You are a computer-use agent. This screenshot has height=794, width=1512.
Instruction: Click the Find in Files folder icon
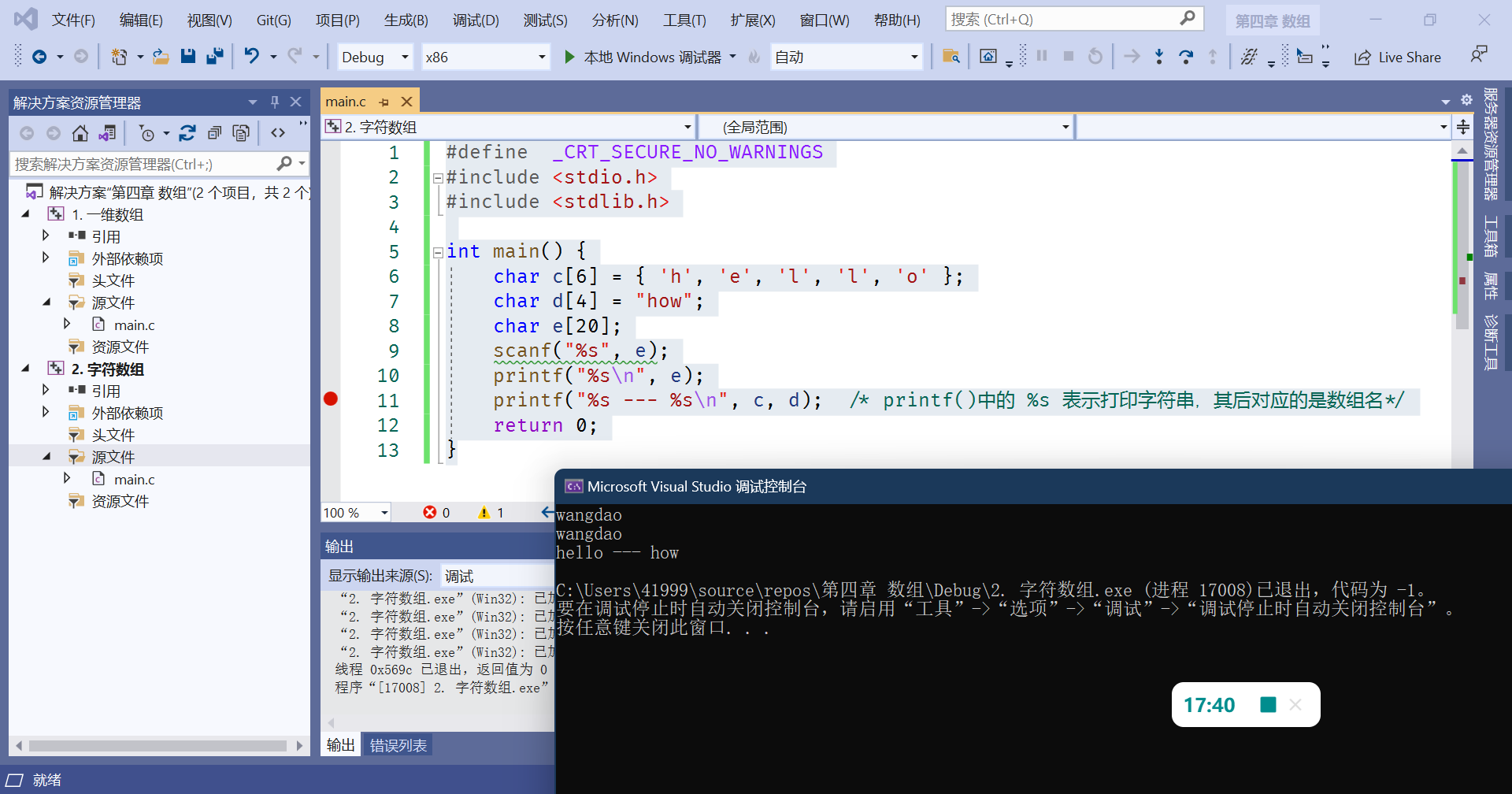click(951, 57)
